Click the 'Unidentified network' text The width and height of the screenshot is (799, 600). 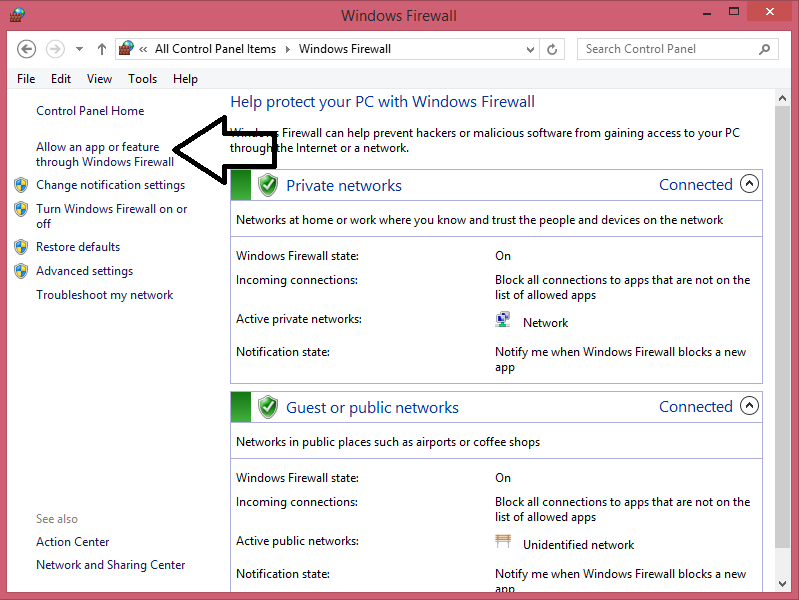(x=578, y=545)
